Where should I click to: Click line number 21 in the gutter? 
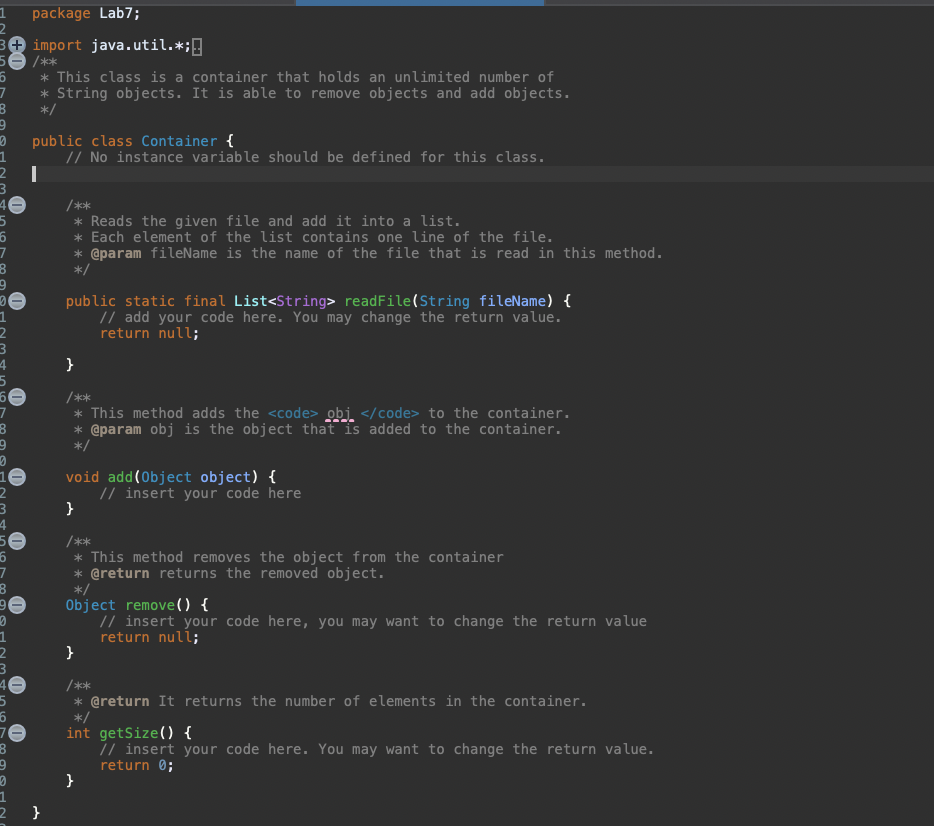(5, 317)
